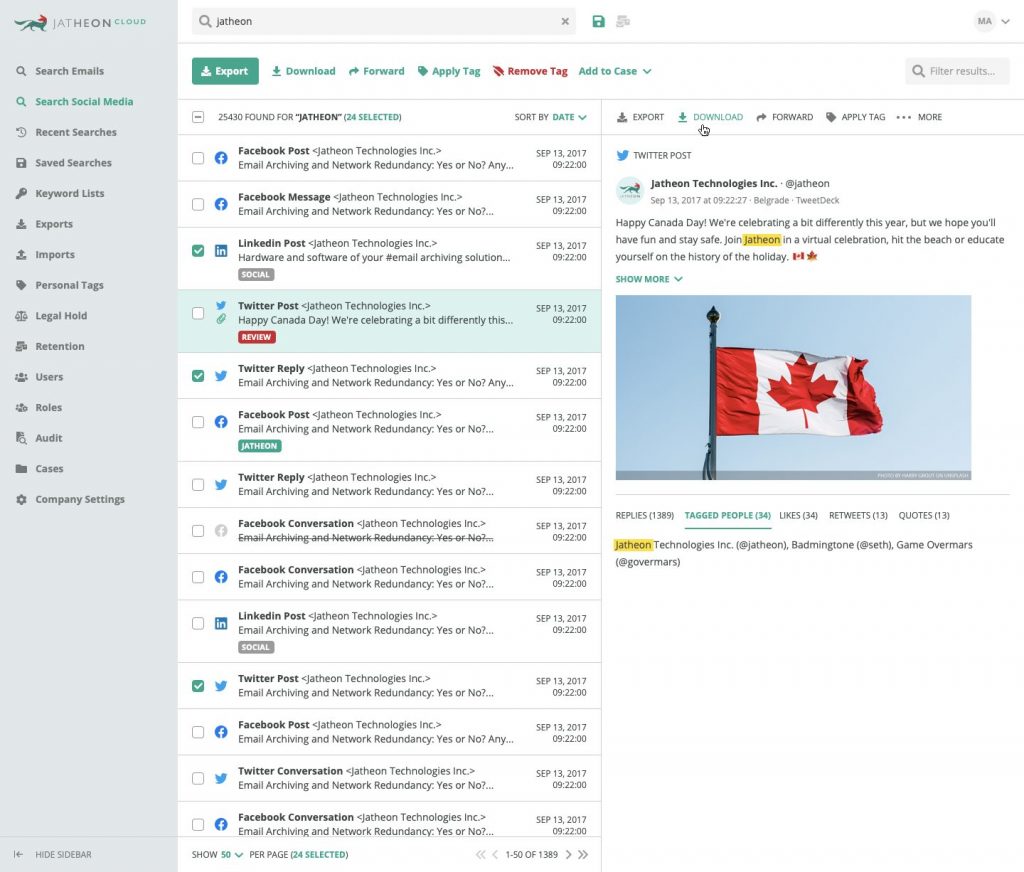Screen dimensions: 1024x872
Task: Clear the search field with the X
Action: [x=565, y=22]
